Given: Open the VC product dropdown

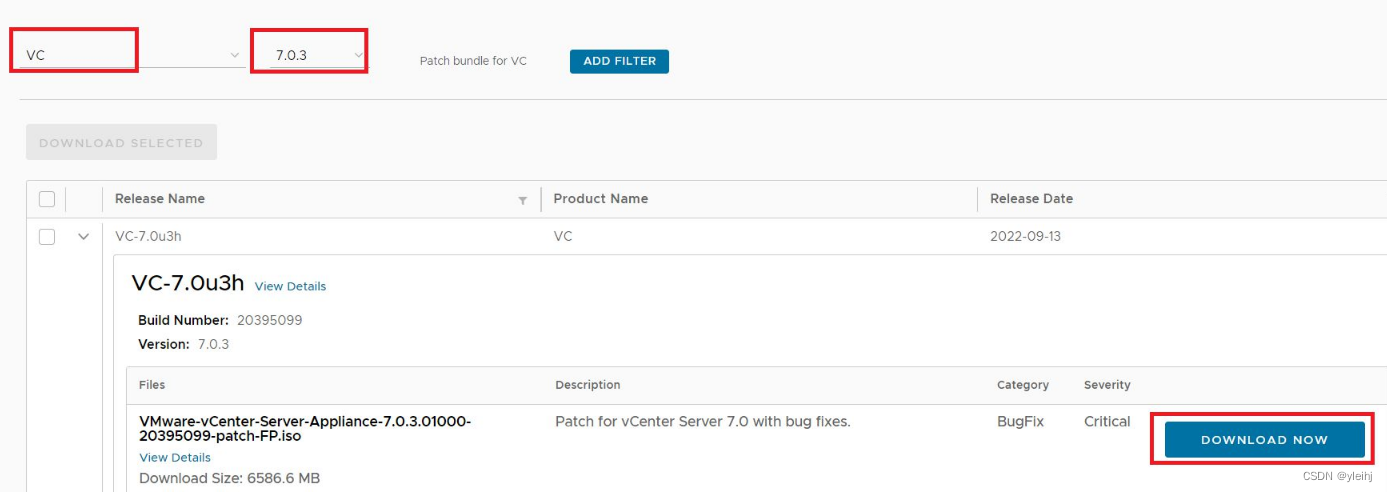Looking at the screenshot, I should point(130,55).
